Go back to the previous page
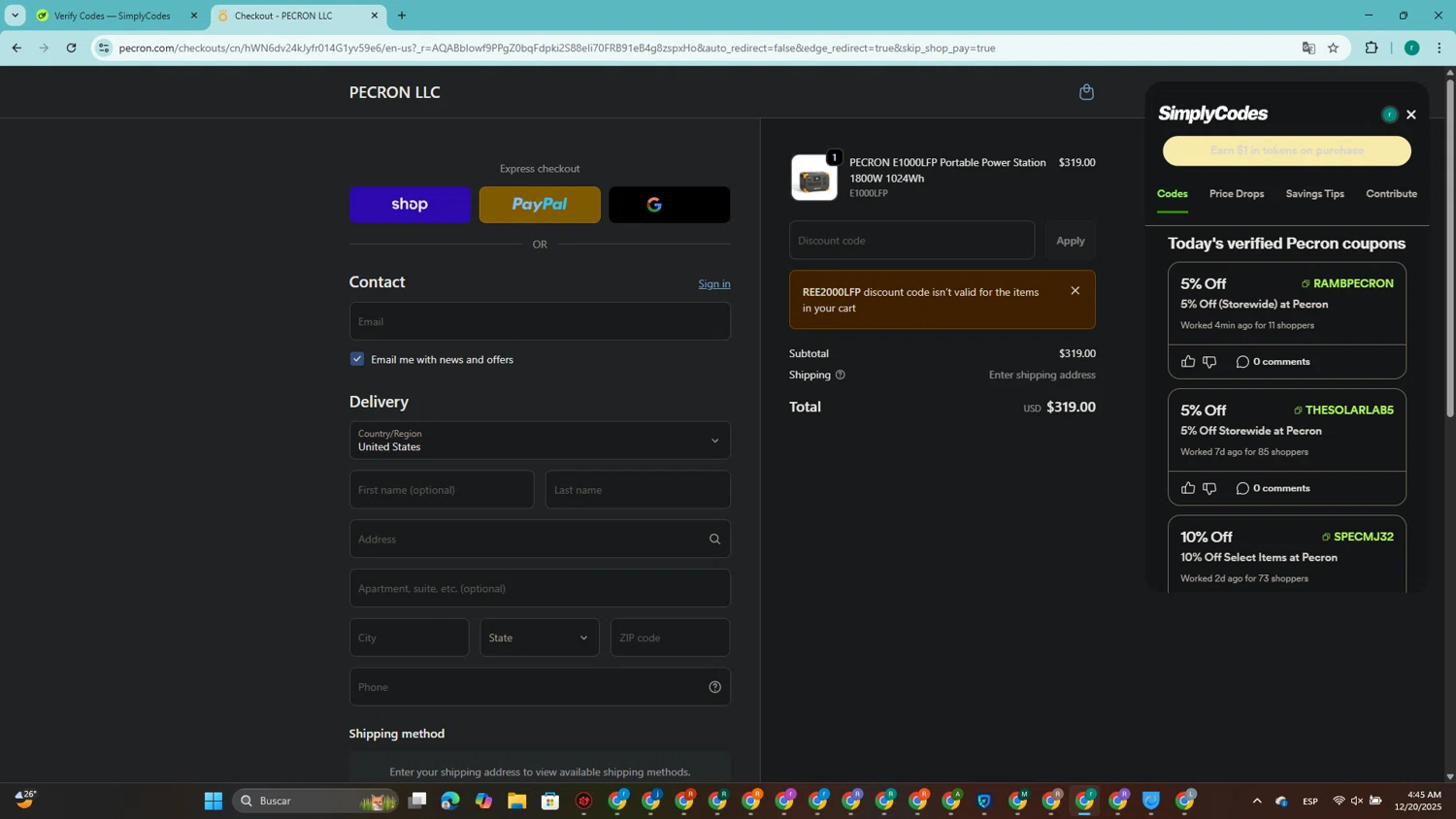The width and height of the screenshot is (1456, 819). [x=17, y=48]
